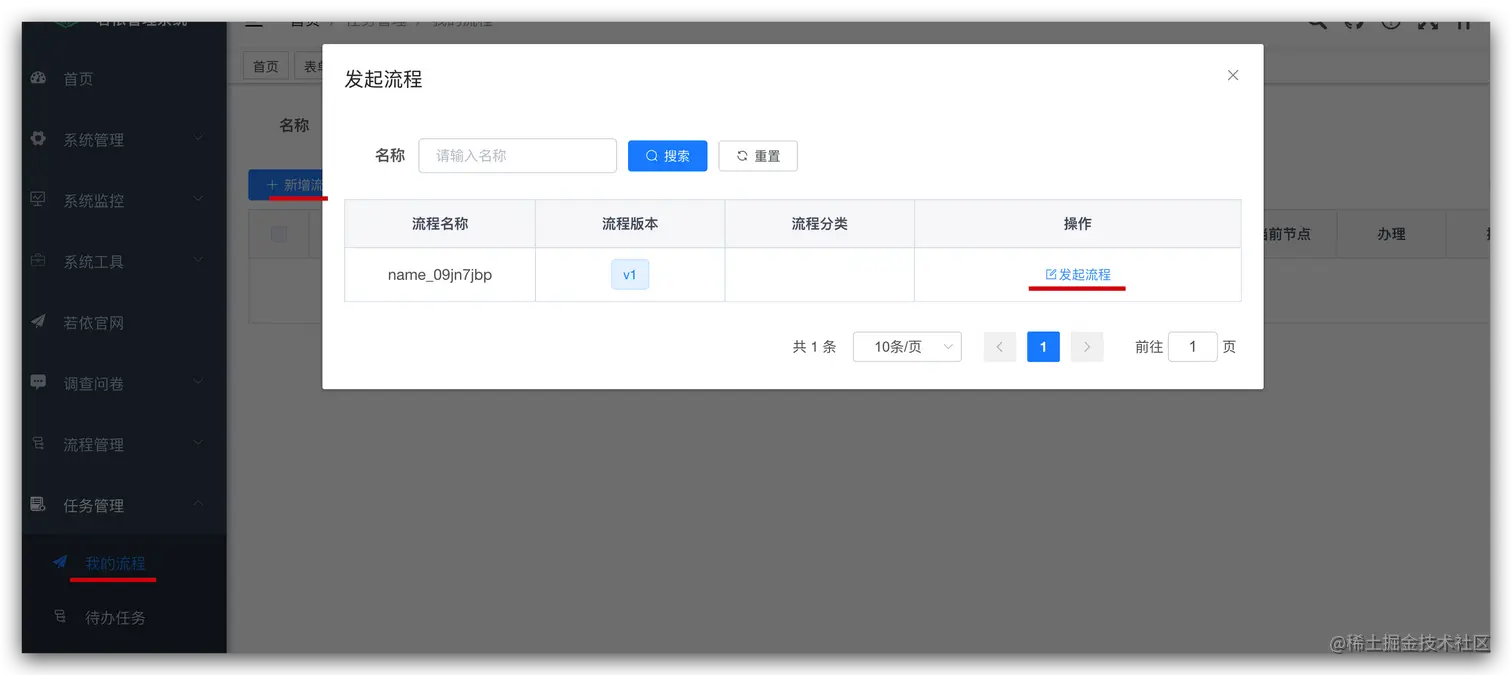Click the 系统监控 monitor icon in sidebar
The image size is (1512, 675).
pos(39,200)
